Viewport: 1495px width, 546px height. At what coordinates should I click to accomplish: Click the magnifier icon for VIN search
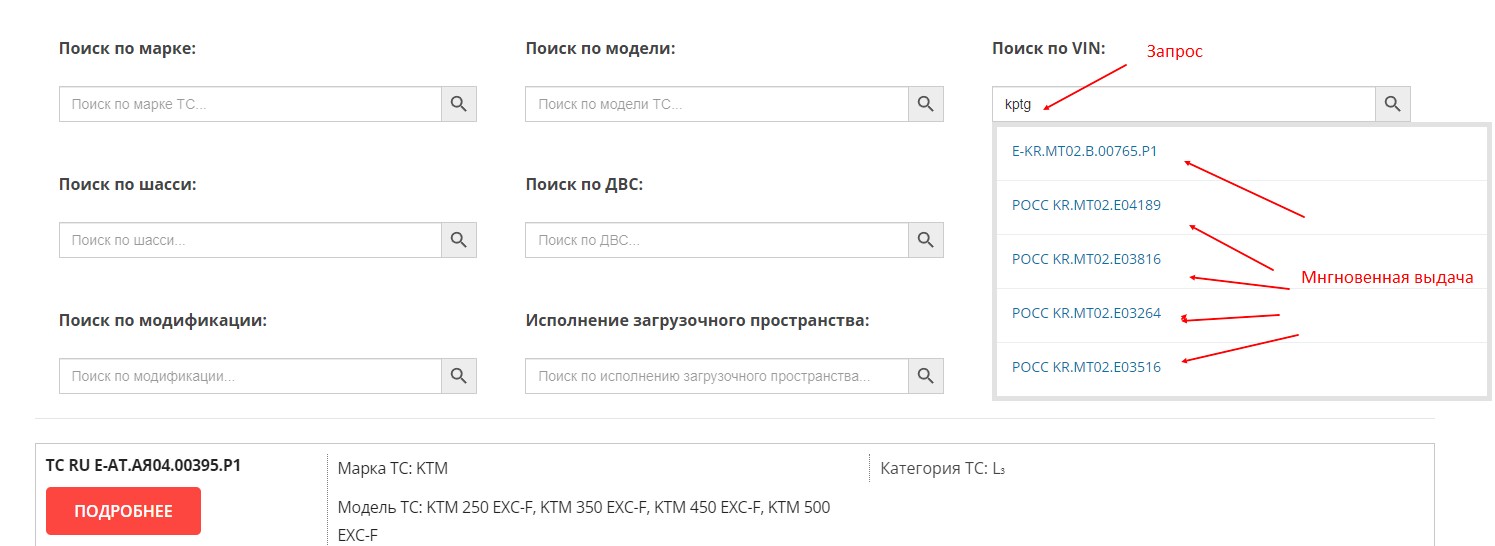pos(1392,104)
